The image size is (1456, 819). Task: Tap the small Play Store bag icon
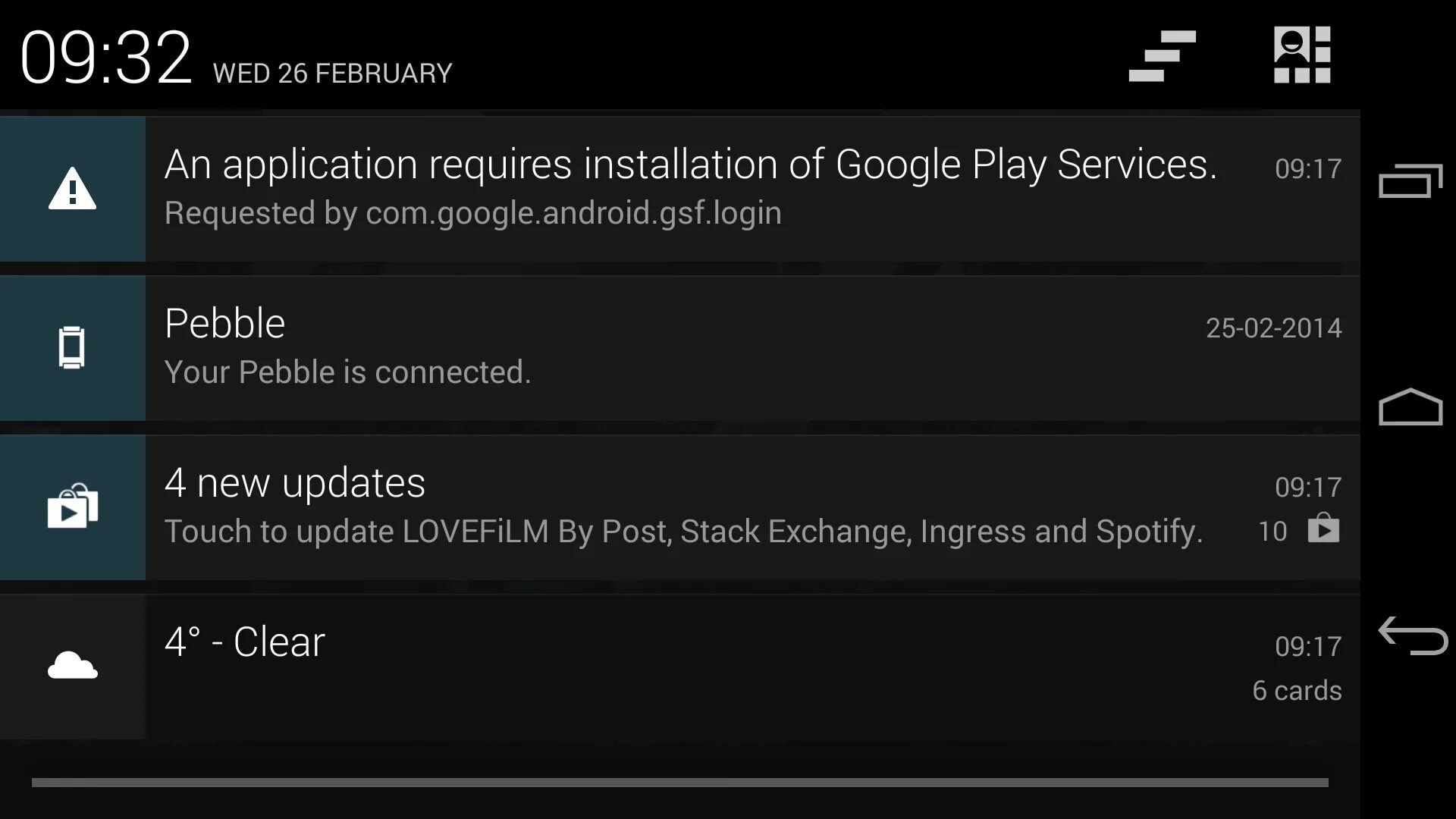1323,529
